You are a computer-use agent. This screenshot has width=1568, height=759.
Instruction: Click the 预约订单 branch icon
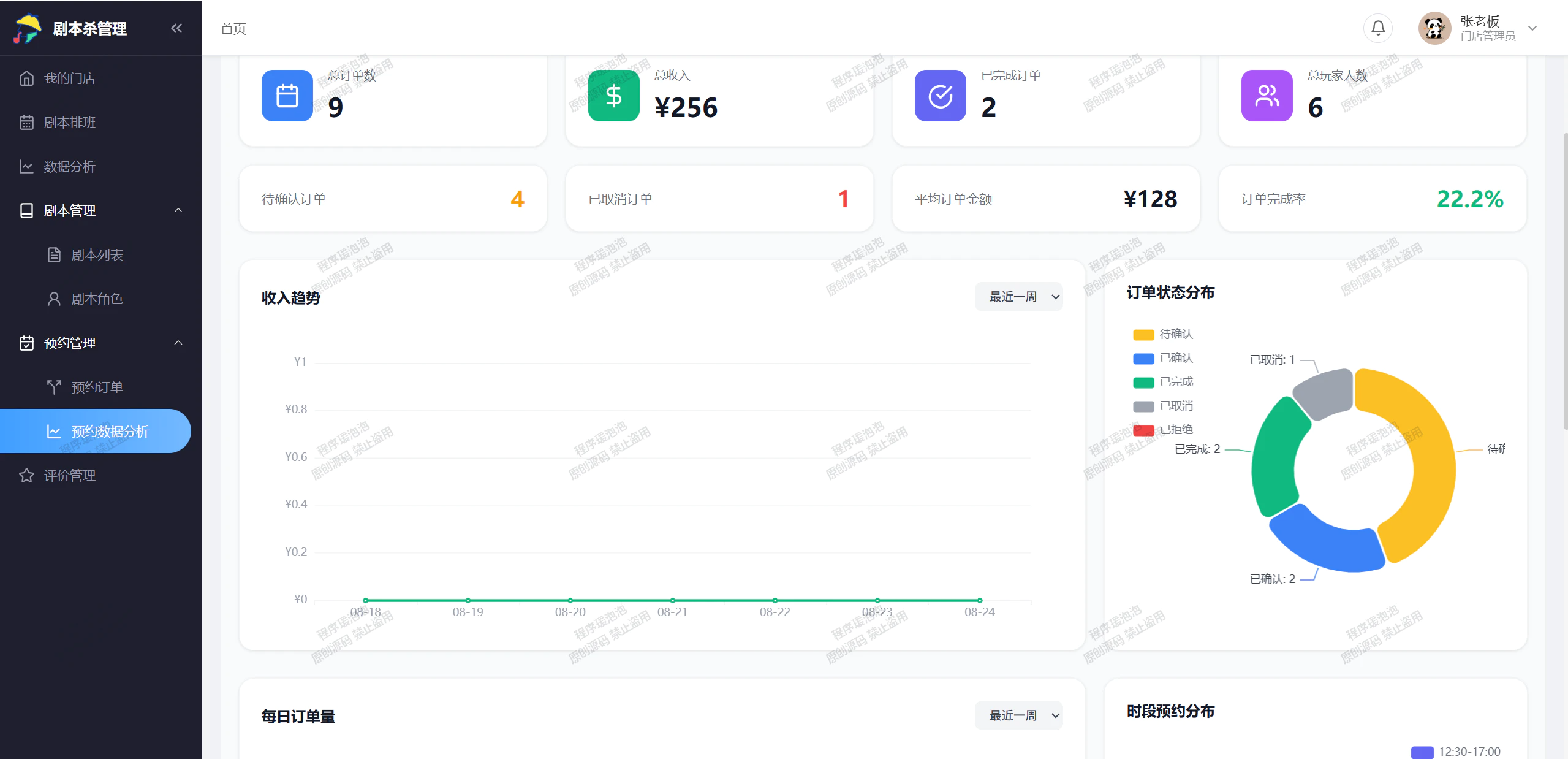(54, 387)
